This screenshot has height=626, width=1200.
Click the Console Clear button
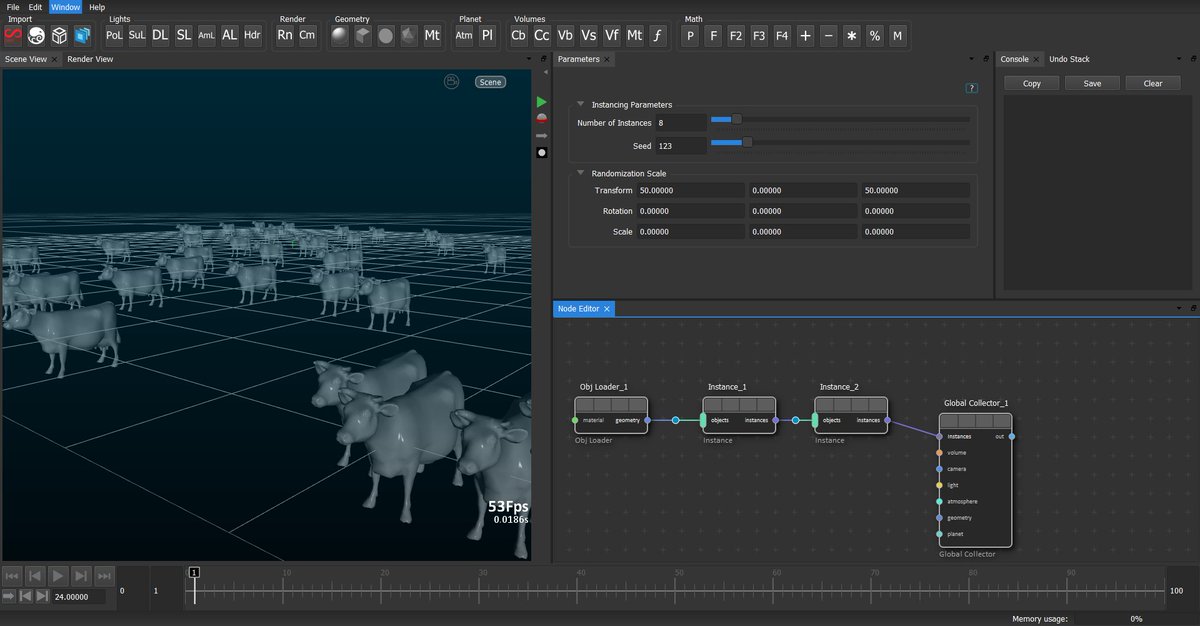[1153, 83]
